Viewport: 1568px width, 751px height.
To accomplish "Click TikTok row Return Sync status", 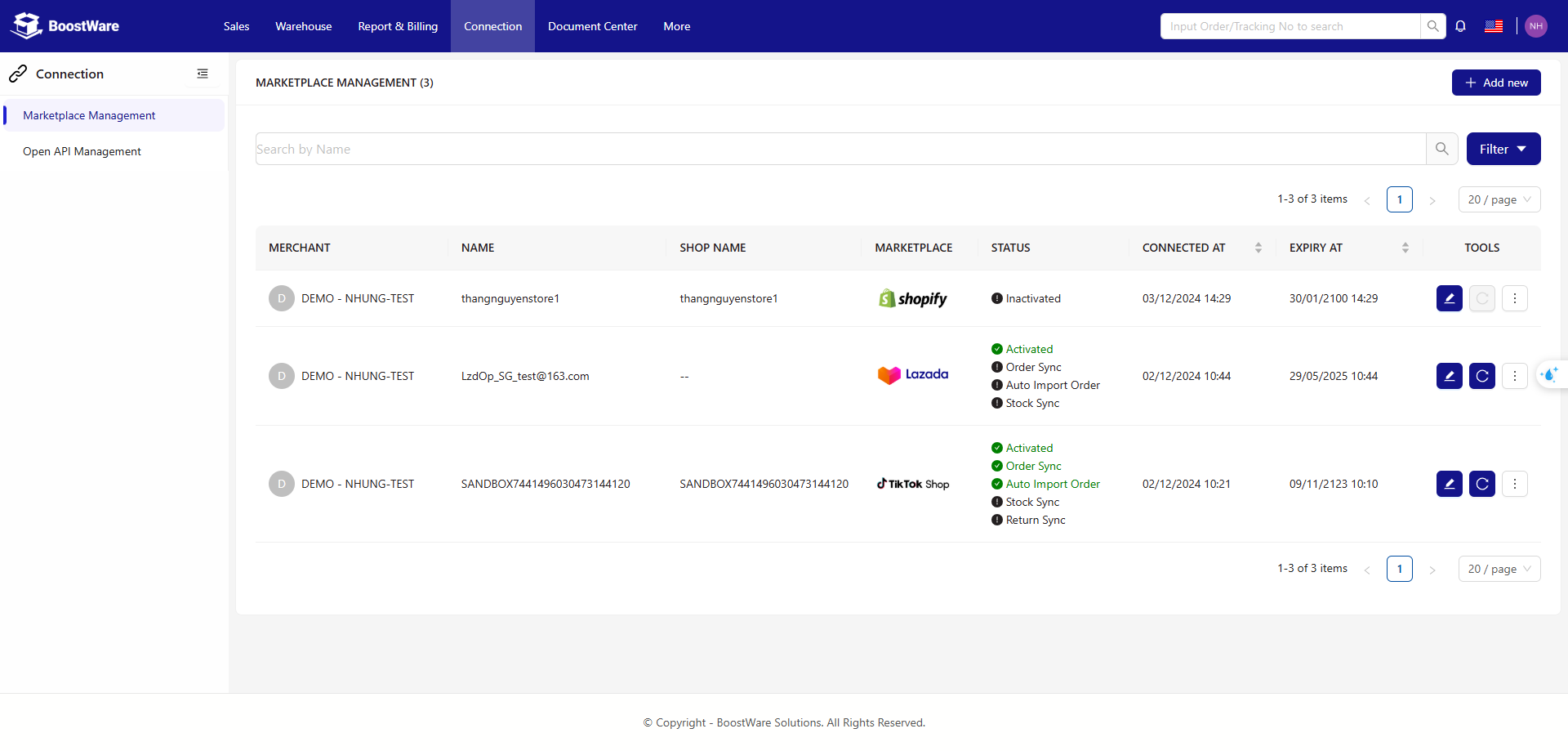I will click(x=1028, y=520).
